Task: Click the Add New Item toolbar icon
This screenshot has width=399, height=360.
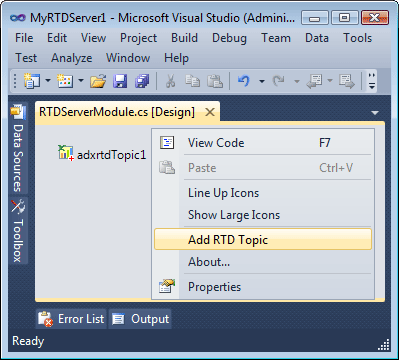Action: (65, 81)
